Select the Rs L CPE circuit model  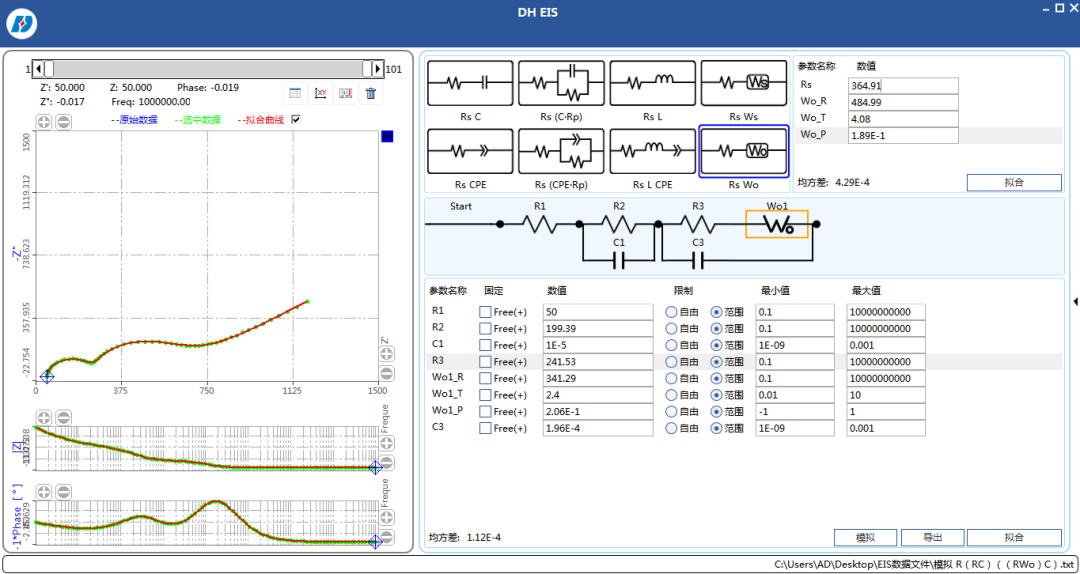(652, 151)
